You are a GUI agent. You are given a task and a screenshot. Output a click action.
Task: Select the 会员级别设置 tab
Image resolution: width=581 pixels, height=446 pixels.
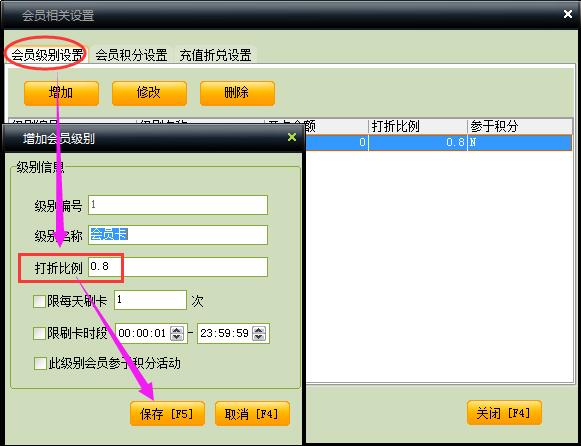coord(47,56)
